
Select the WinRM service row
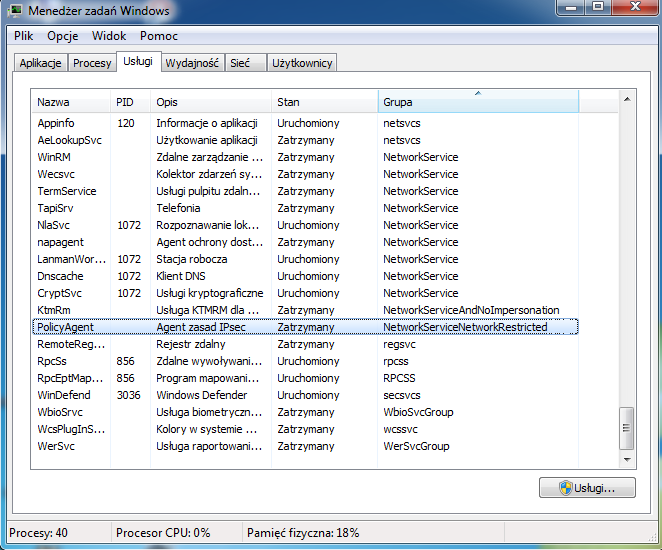[305, 157]
